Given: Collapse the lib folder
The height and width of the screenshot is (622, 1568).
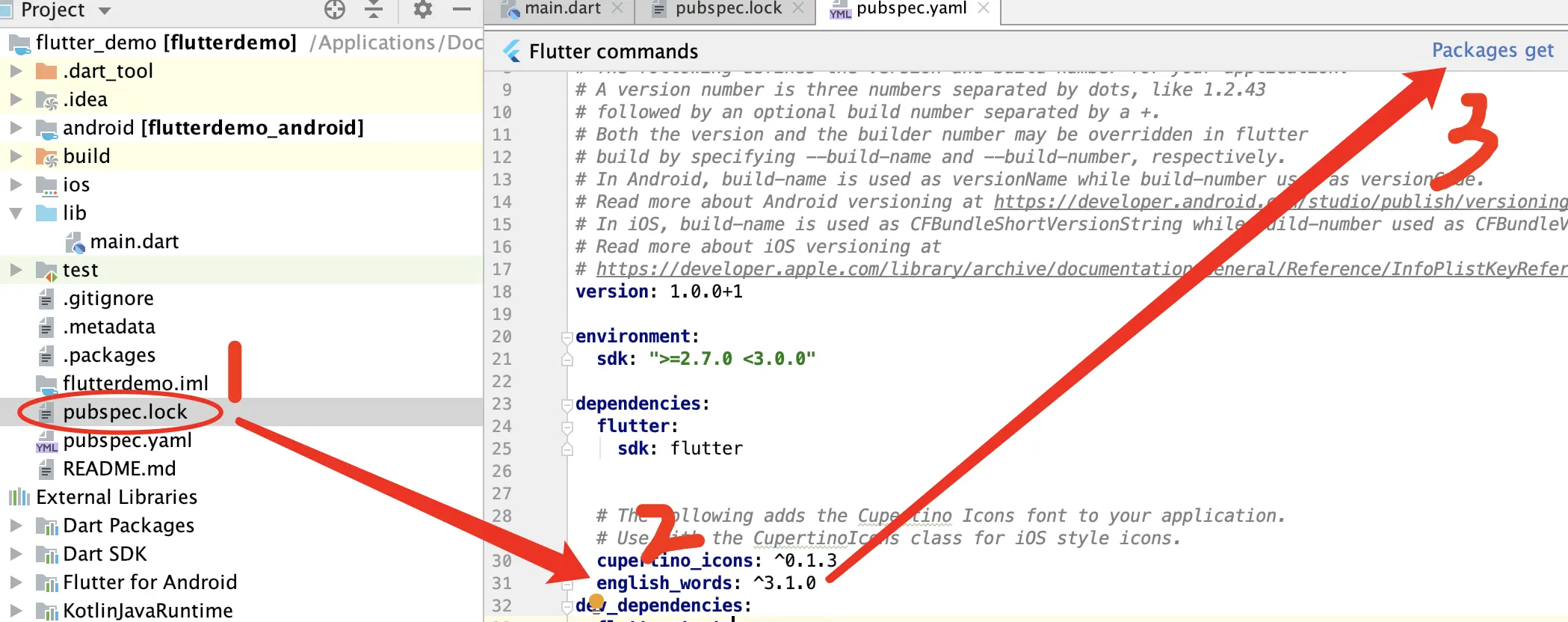Looking at the screenshot, I should point(16,213).
